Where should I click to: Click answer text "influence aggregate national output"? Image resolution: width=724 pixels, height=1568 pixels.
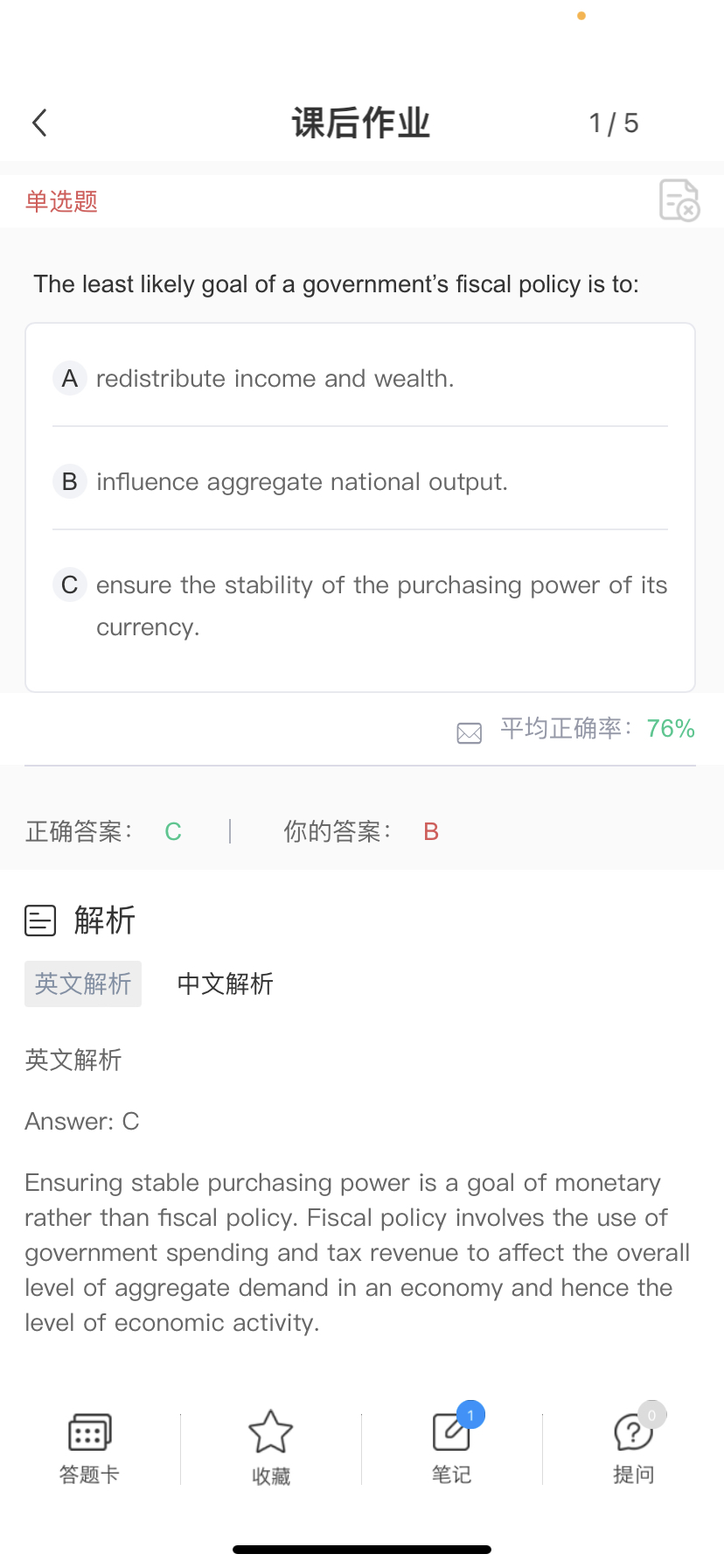click(x=302, y=482)
